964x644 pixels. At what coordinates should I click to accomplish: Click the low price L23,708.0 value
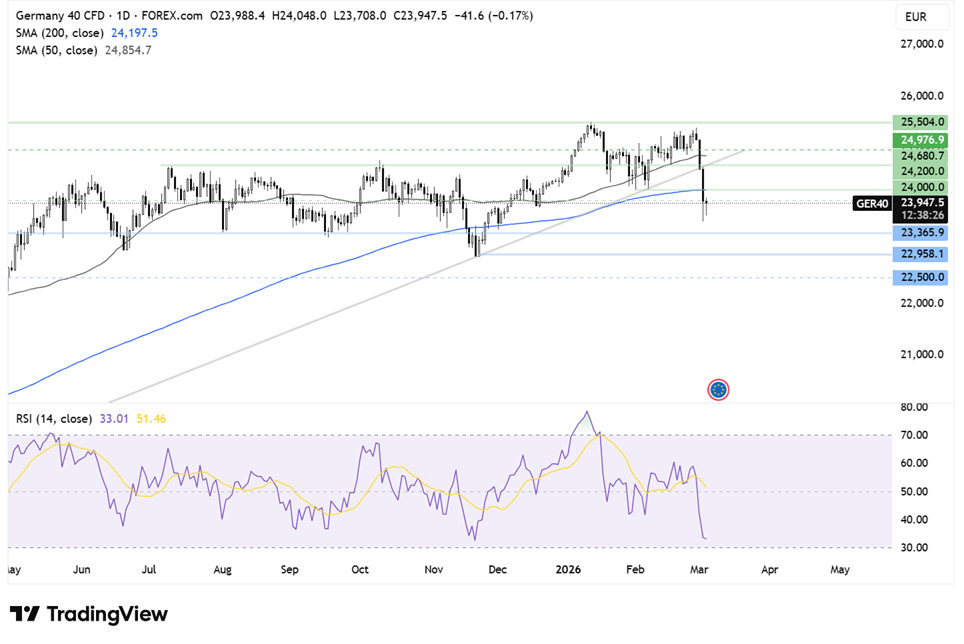pyautogui.click(x=360, y=16)
